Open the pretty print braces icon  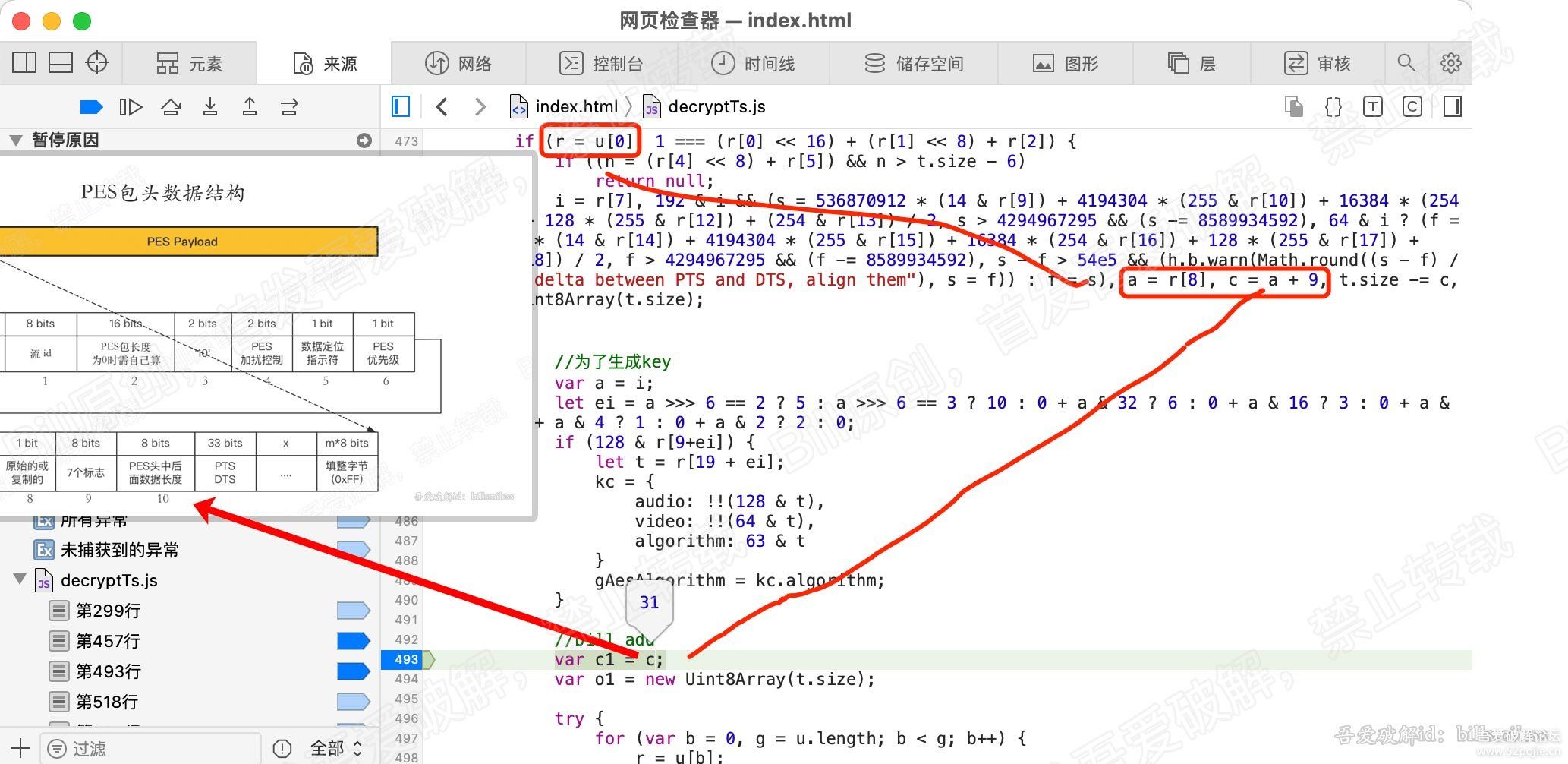pos(1333,106)
